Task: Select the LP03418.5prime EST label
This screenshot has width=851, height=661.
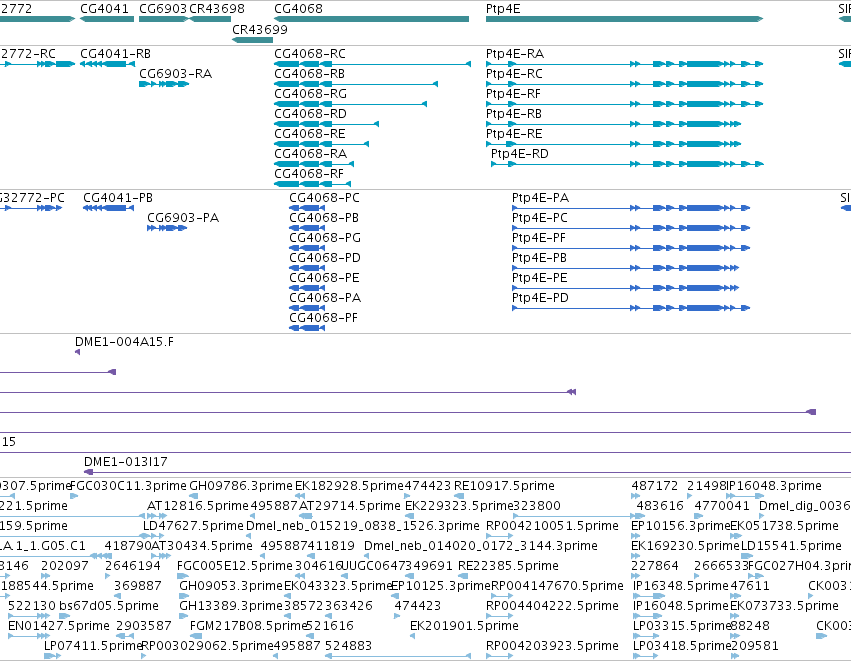Action: (x=682, y=646)
